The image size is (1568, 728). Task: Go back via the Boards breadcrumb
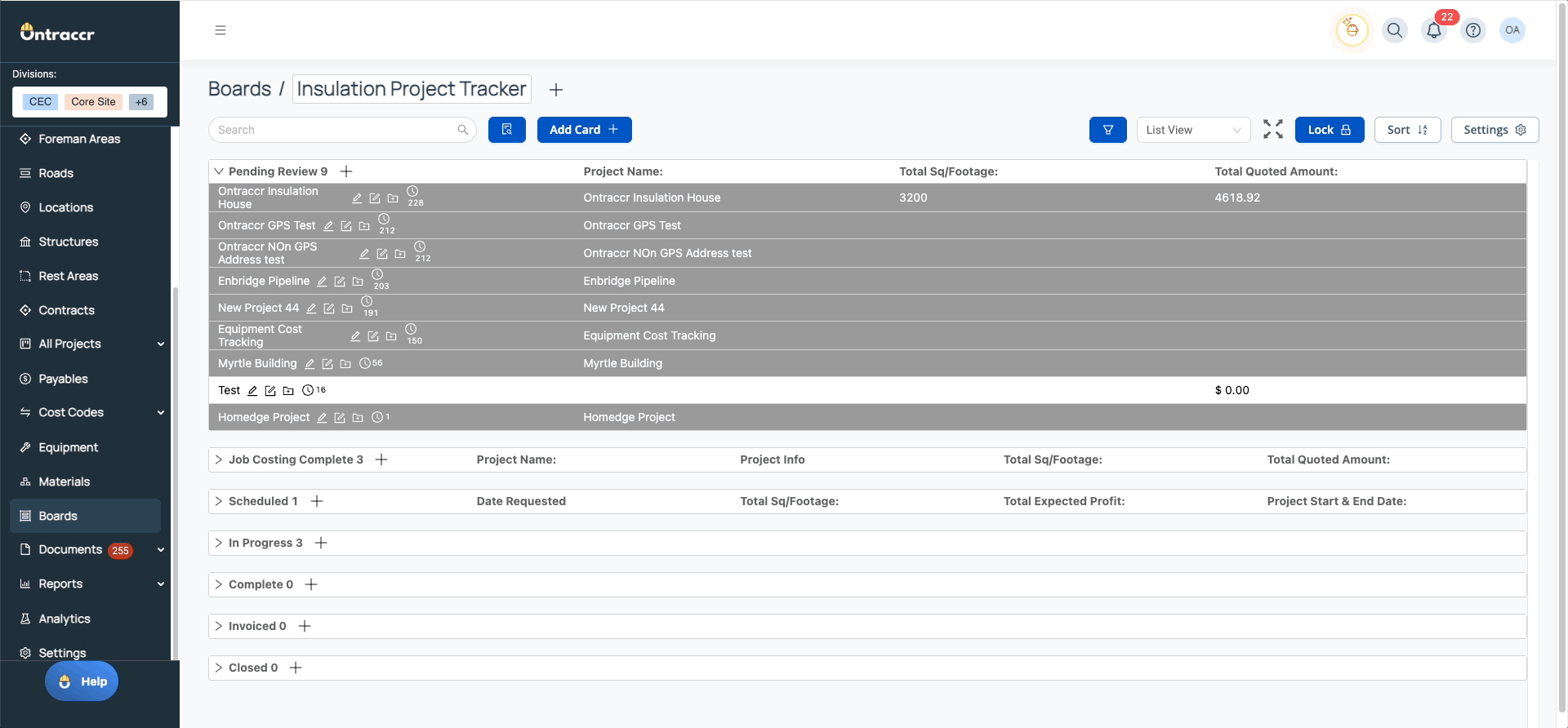[x=239, y=89]
